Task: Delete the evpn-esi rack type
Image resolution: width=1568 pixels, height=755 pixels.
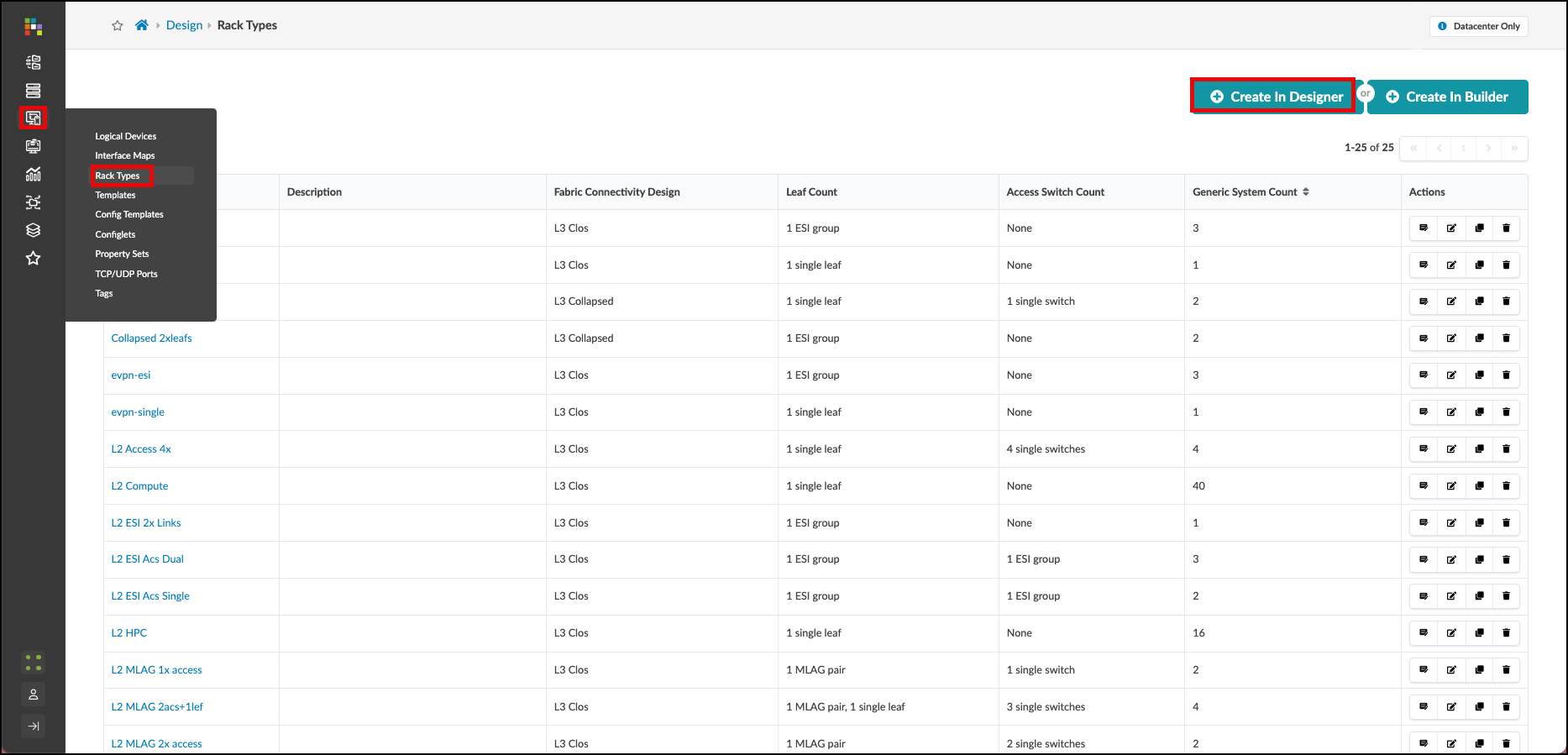Action: (1506, 375)
